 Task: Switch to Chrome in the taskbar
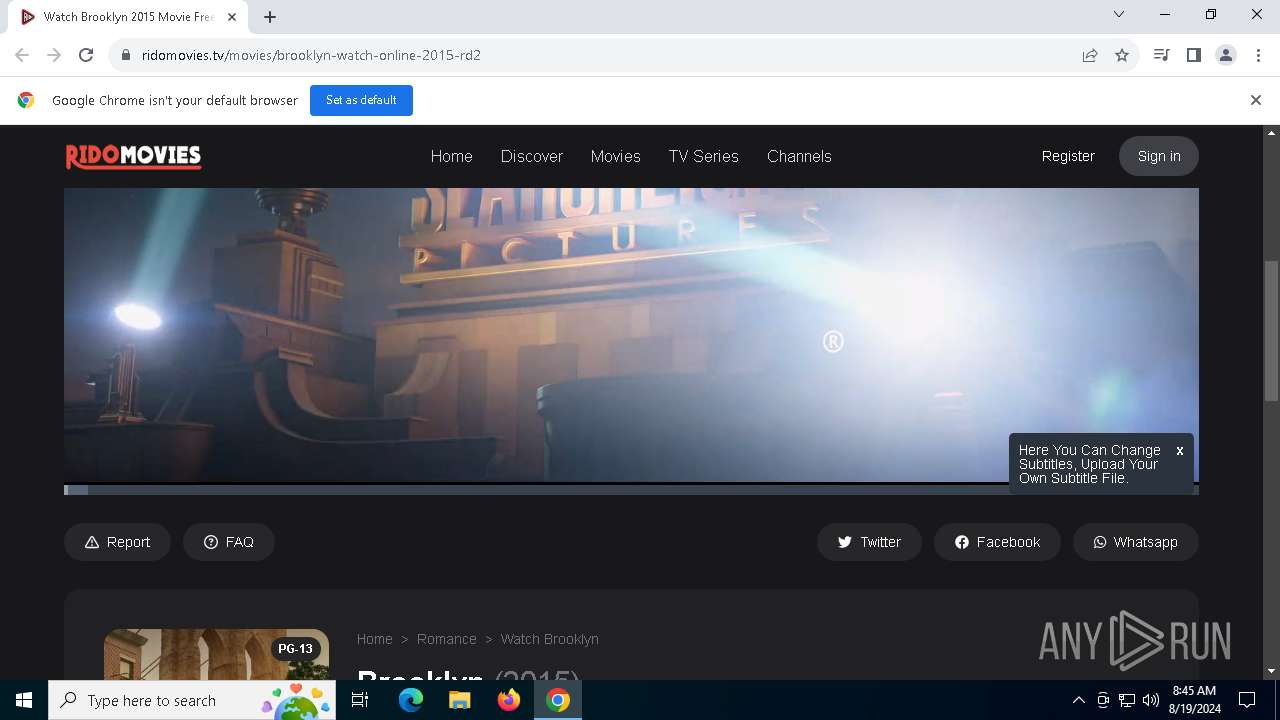coord(558,700)
